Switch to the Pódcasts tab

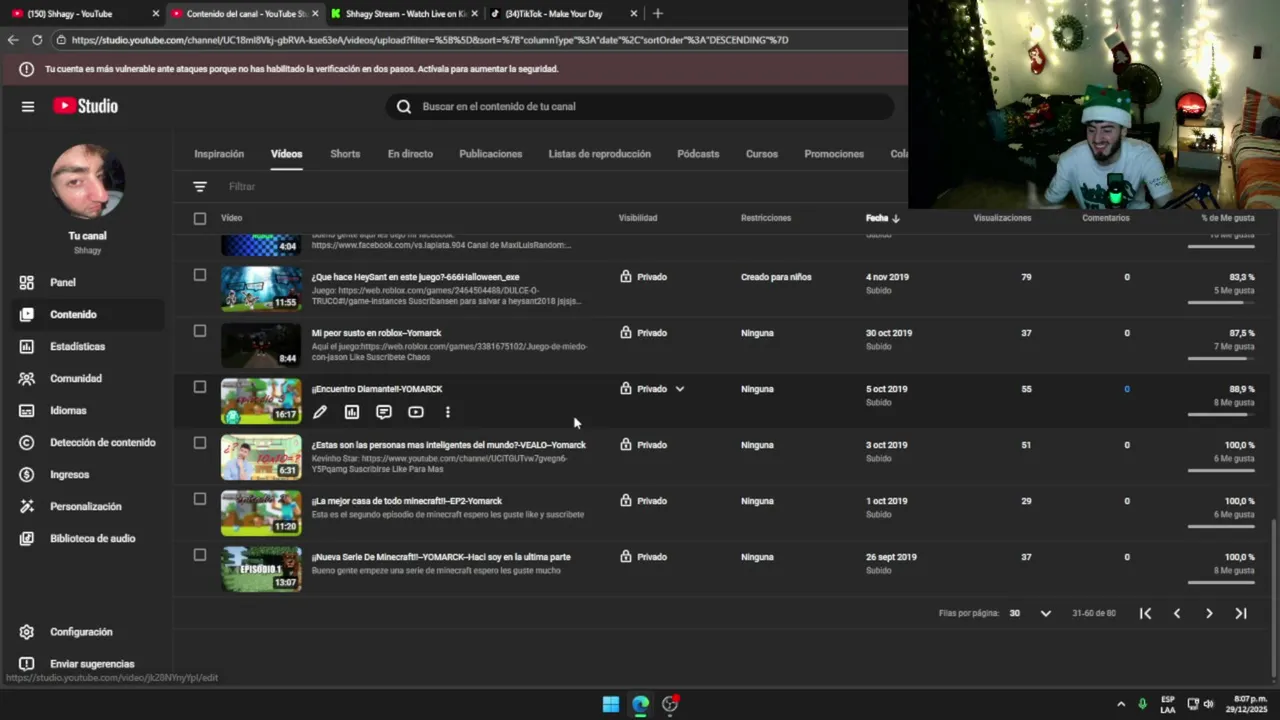(x=698, y=154)
